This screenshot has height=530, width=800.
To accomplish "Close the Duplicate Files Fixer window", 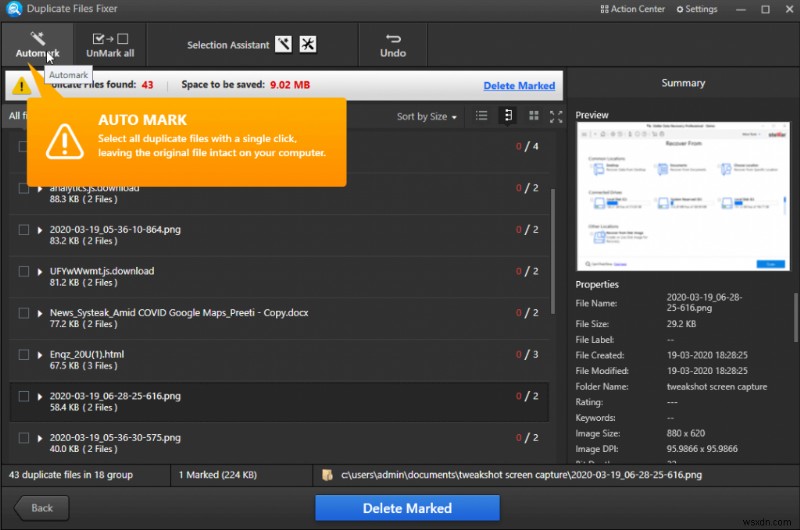I will coord(789,9).
